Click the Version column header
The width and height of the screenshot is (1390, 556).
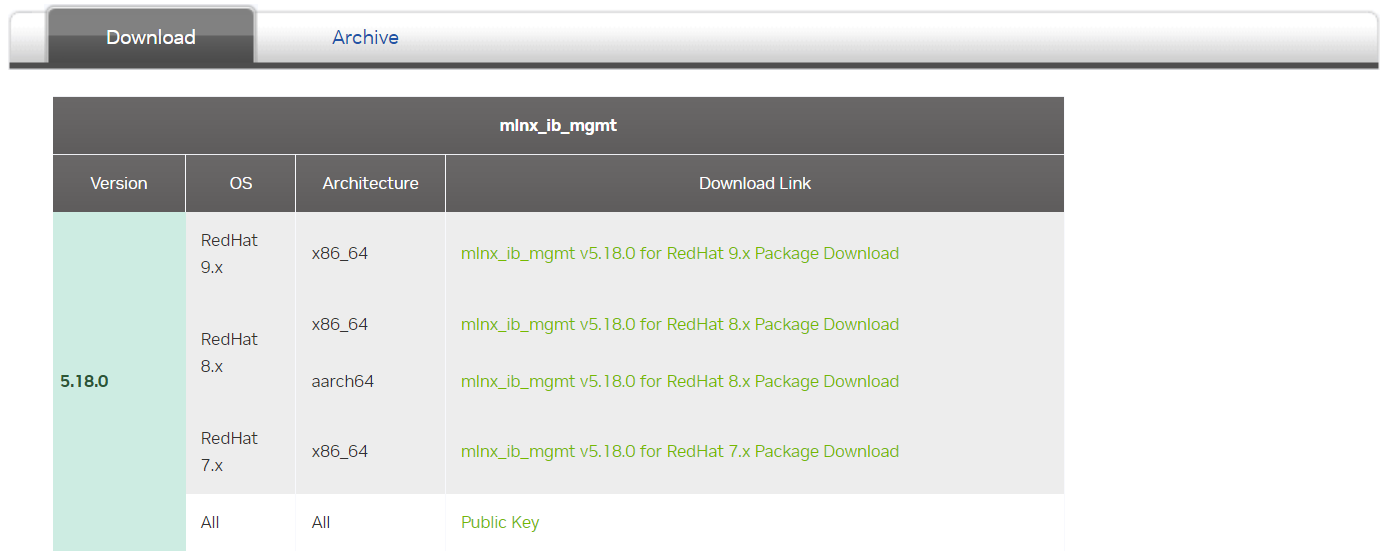[x=119, y=184]
